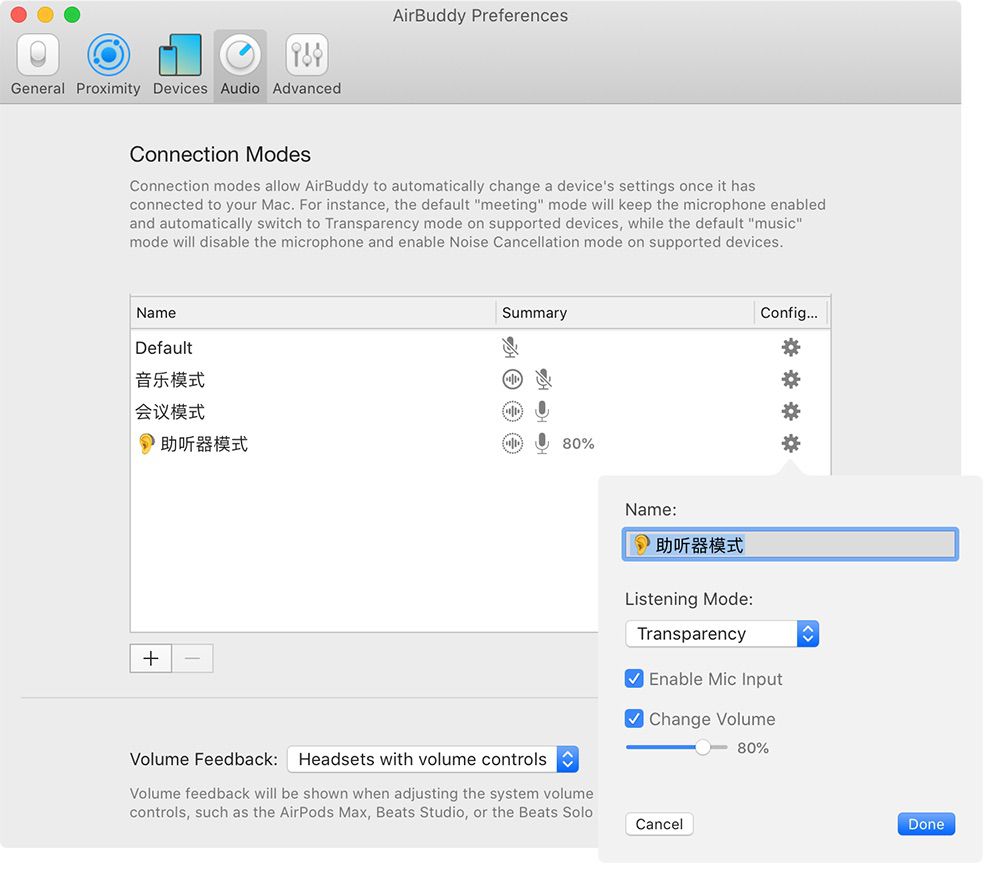1000x880 pixels.
Task: Click muted mic icon in Default row
Action: (510, 348)
